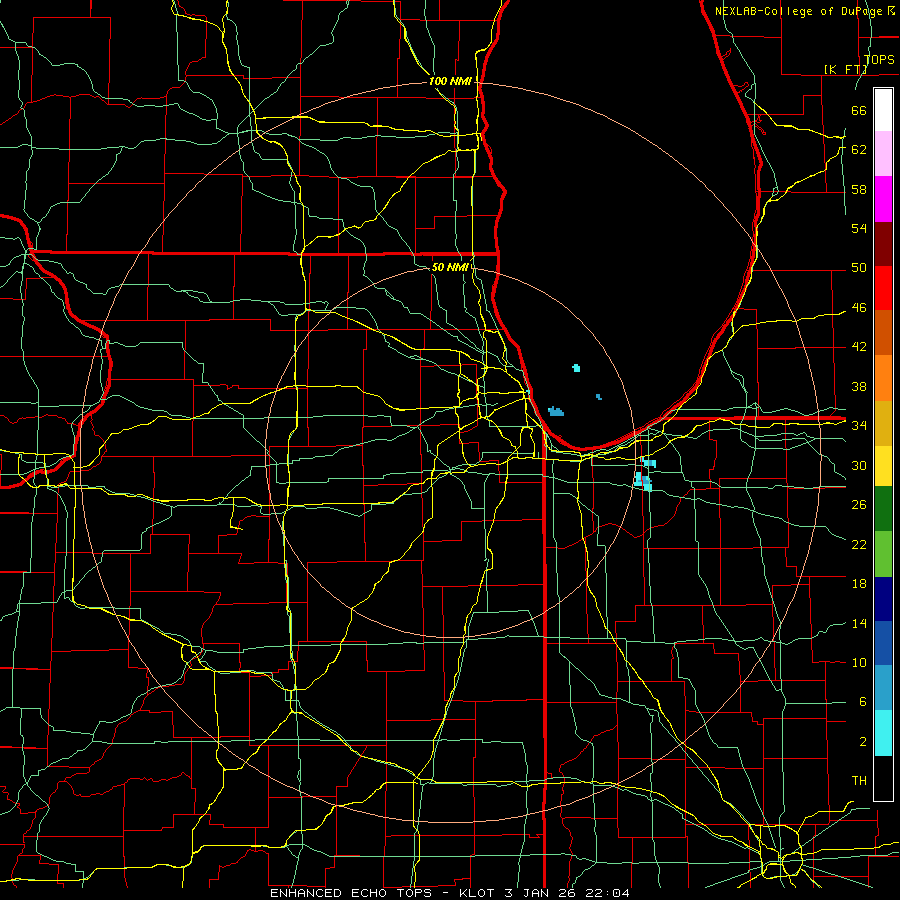
Task: Click the 10 legend value
Action: click(859, 663)
